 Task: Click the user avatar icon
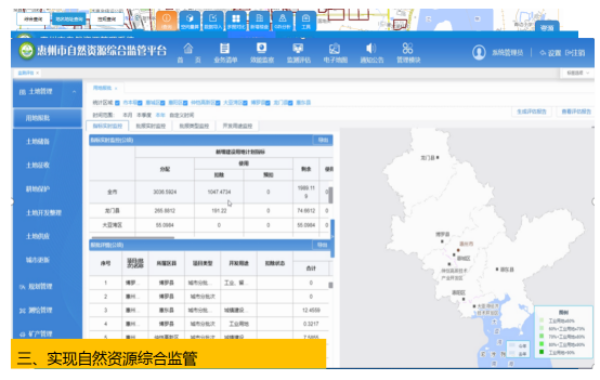[x=479, y=52]
